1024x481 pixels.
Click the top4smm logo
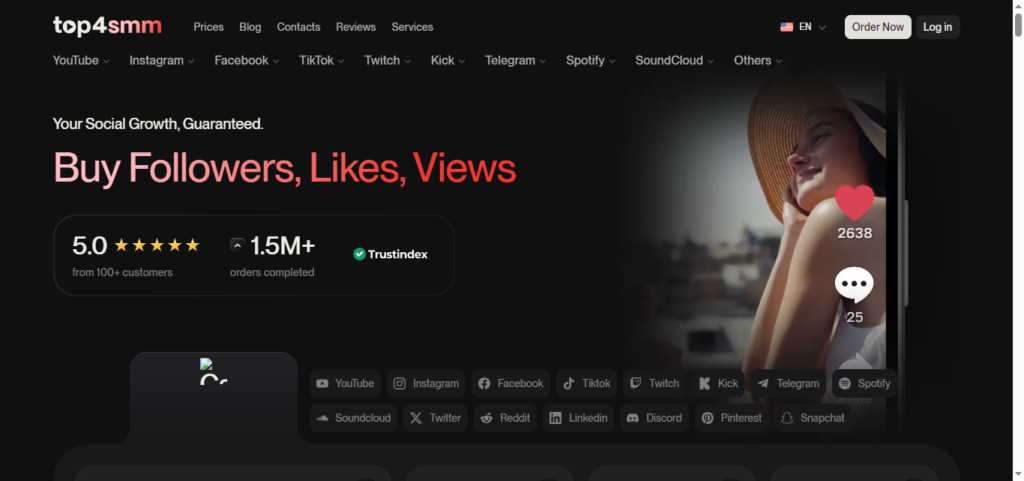point(107,26)
